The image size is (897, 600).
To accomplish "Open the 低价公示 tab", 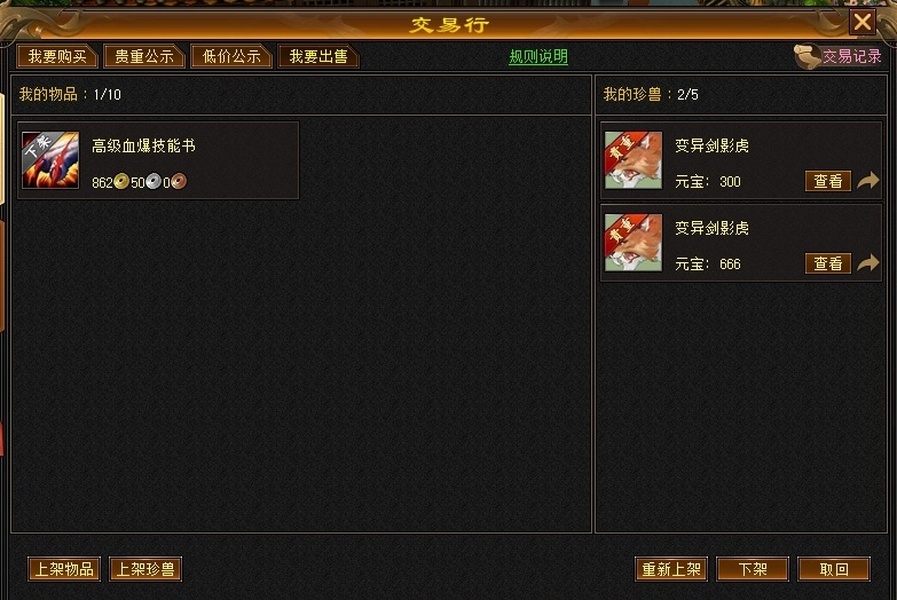I will pyautogui.click(x=231, y=57).
